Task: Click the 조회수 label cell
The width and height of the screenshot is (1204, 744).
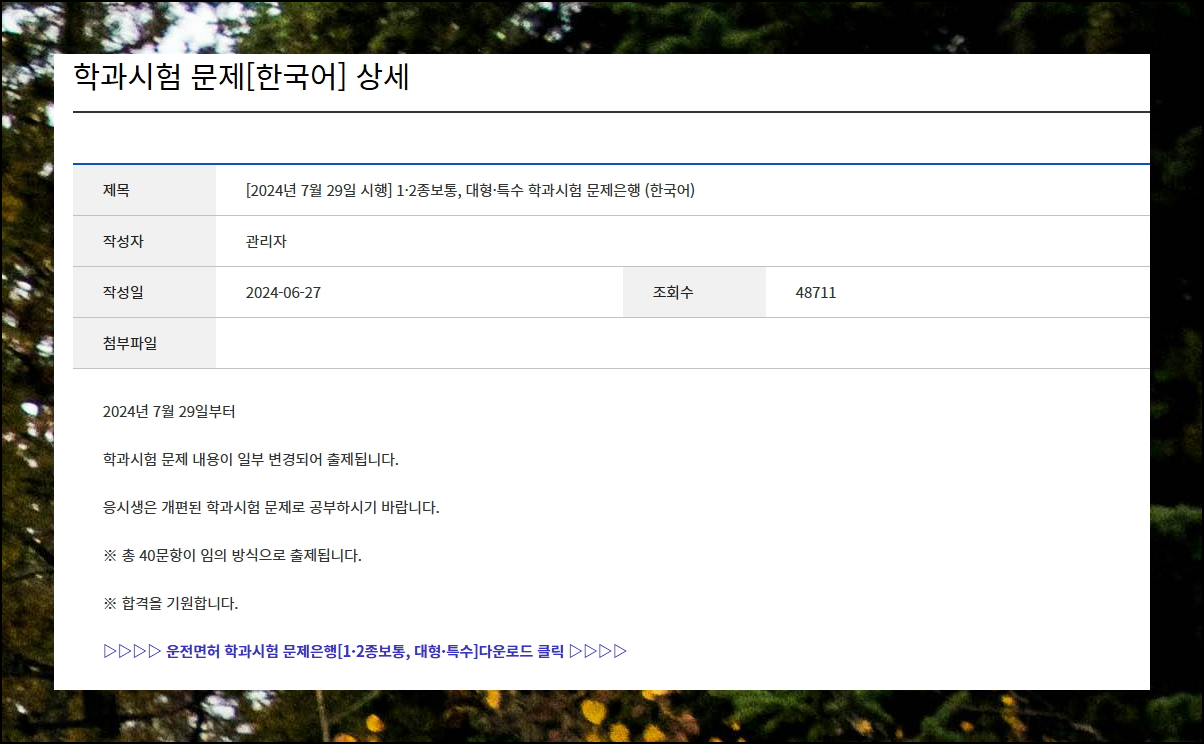Action: [694, 292]
